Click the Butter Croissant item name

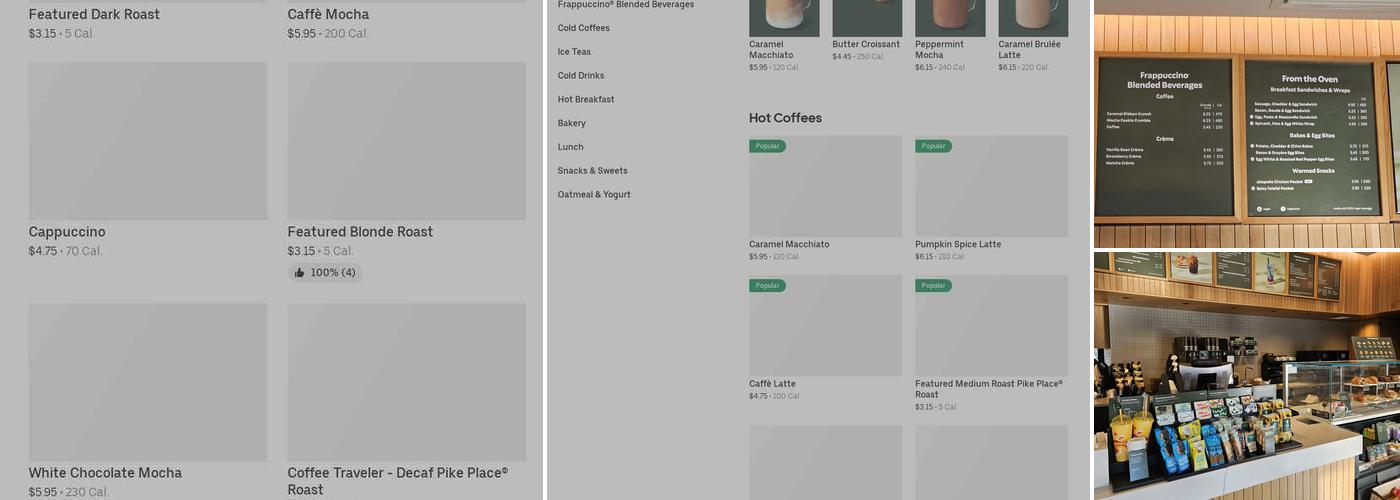coord(866,45)
